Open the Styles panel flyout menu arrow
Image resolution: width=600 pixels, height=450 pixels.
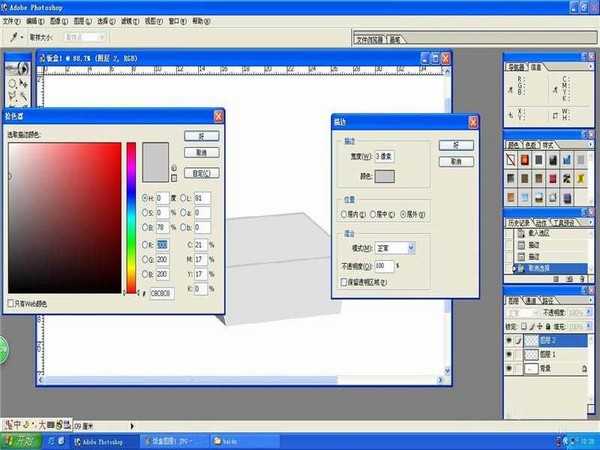click(590, 145)
